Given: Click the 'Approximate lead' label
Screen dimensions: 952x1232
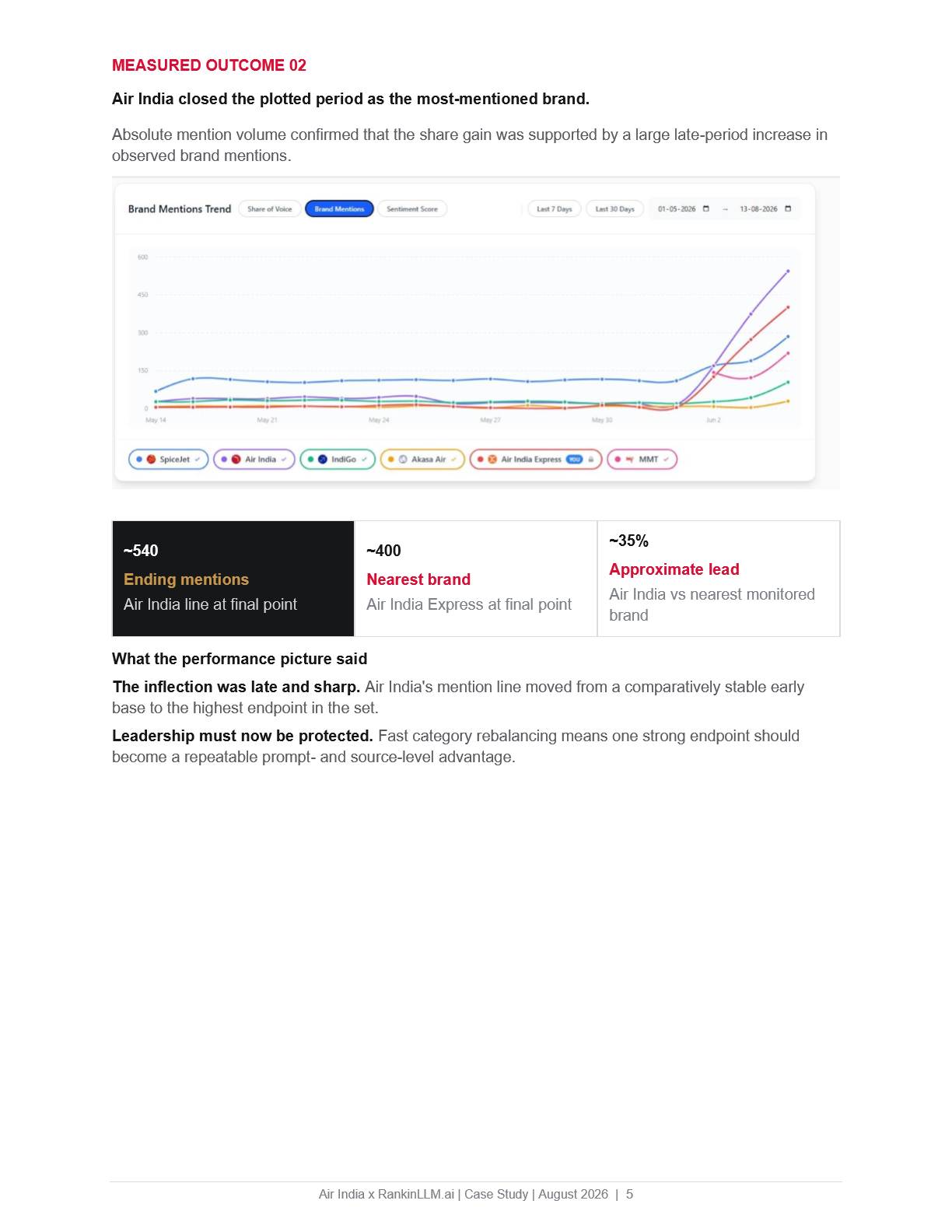Looking at the screenshot, I should pyautogui.click(x=674, y=569).
